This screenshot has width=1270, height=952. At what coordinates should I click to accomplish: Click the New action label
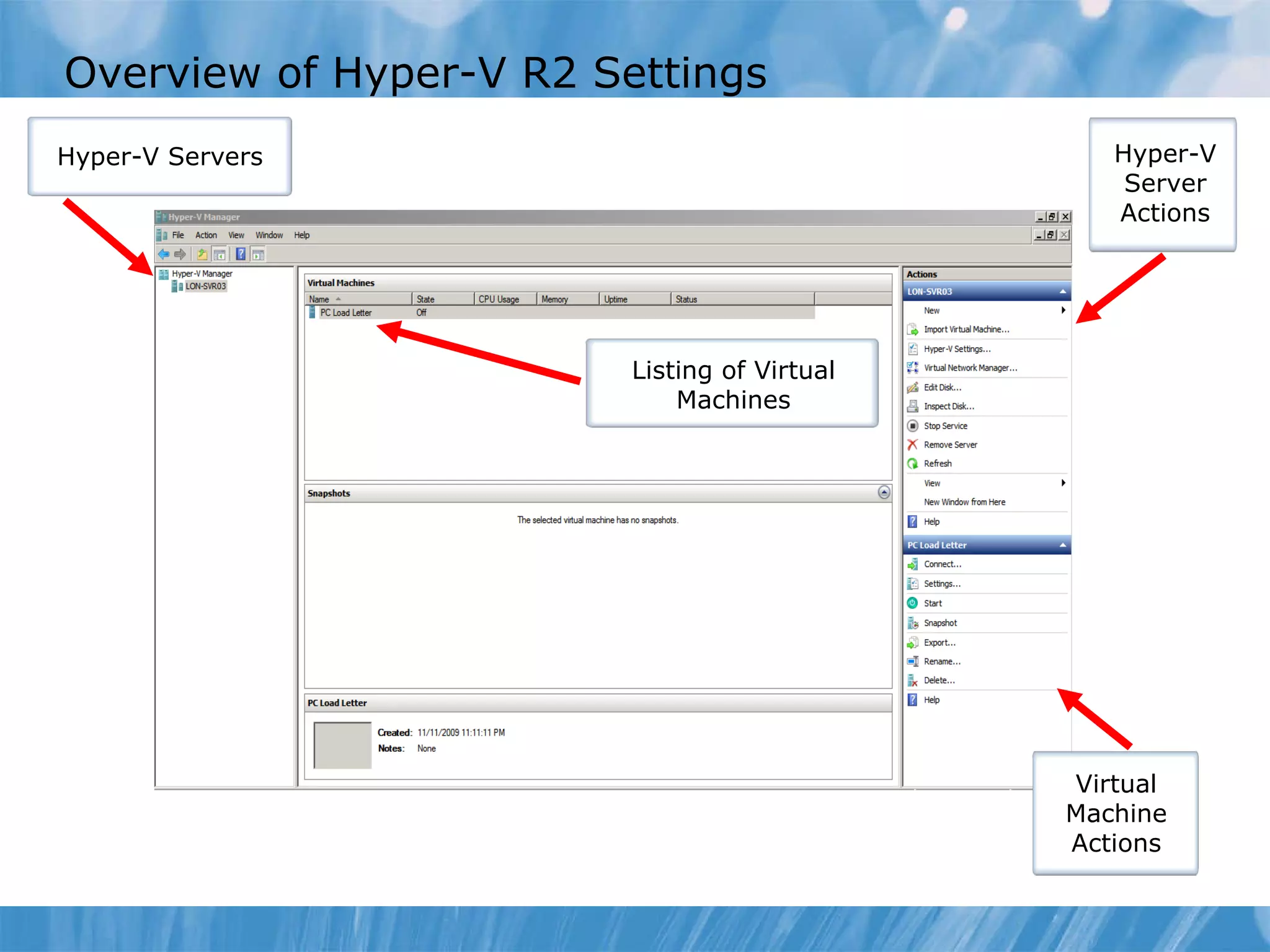(x=931, y=311)
